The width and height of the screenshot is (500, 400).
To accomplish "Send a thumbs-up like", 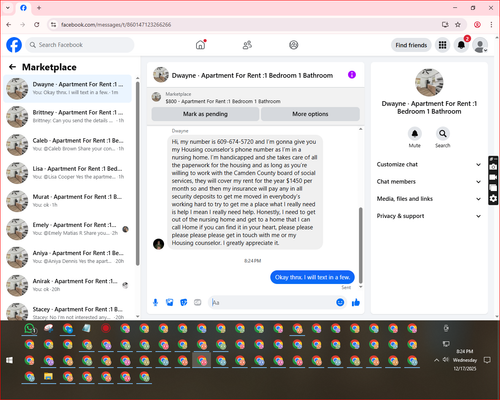I will pyautogui.click(x=356, y=302).
